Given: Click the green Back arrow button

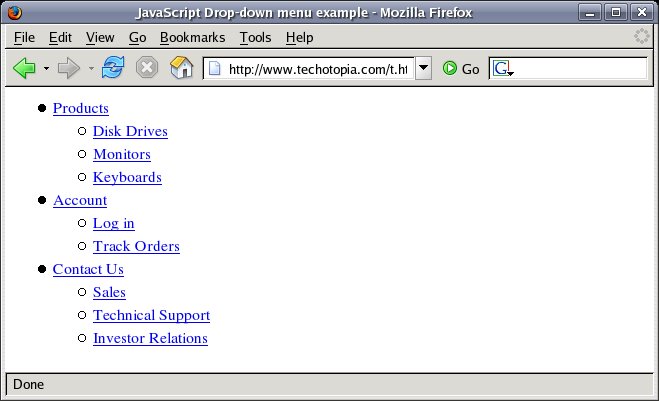Looking at the screenshot, I should point(24,69).
